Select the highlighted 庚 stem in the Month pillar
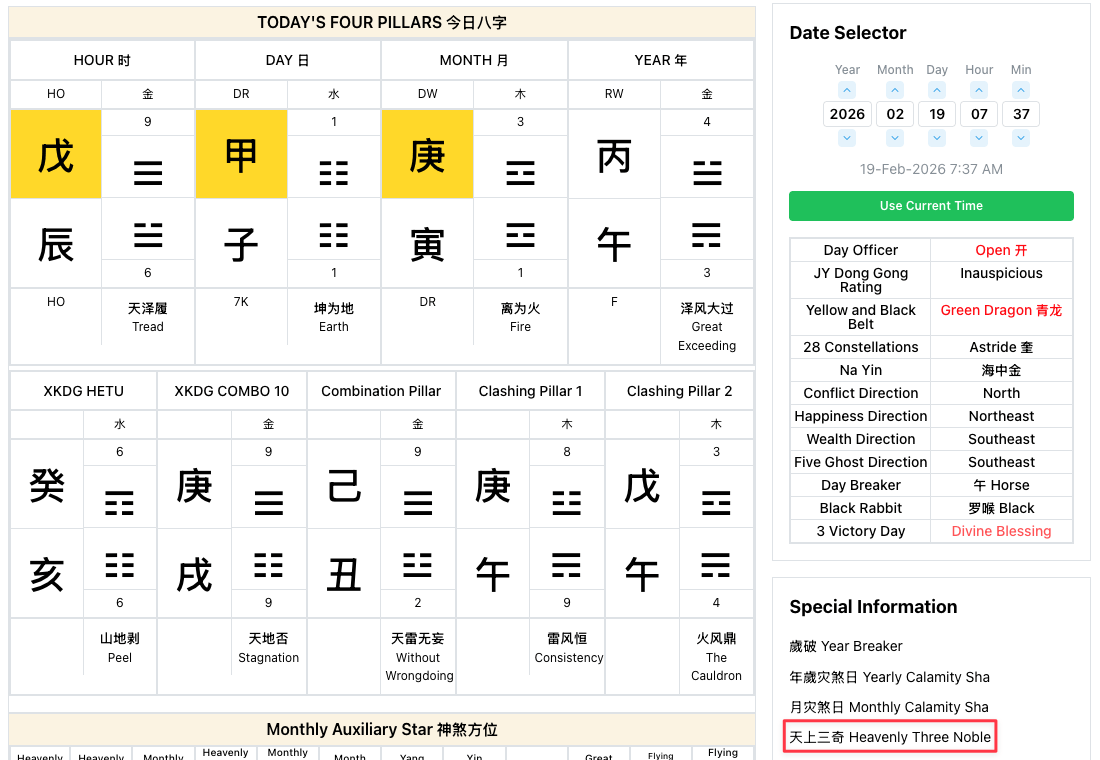The image size is (1100, 760). 427,154
